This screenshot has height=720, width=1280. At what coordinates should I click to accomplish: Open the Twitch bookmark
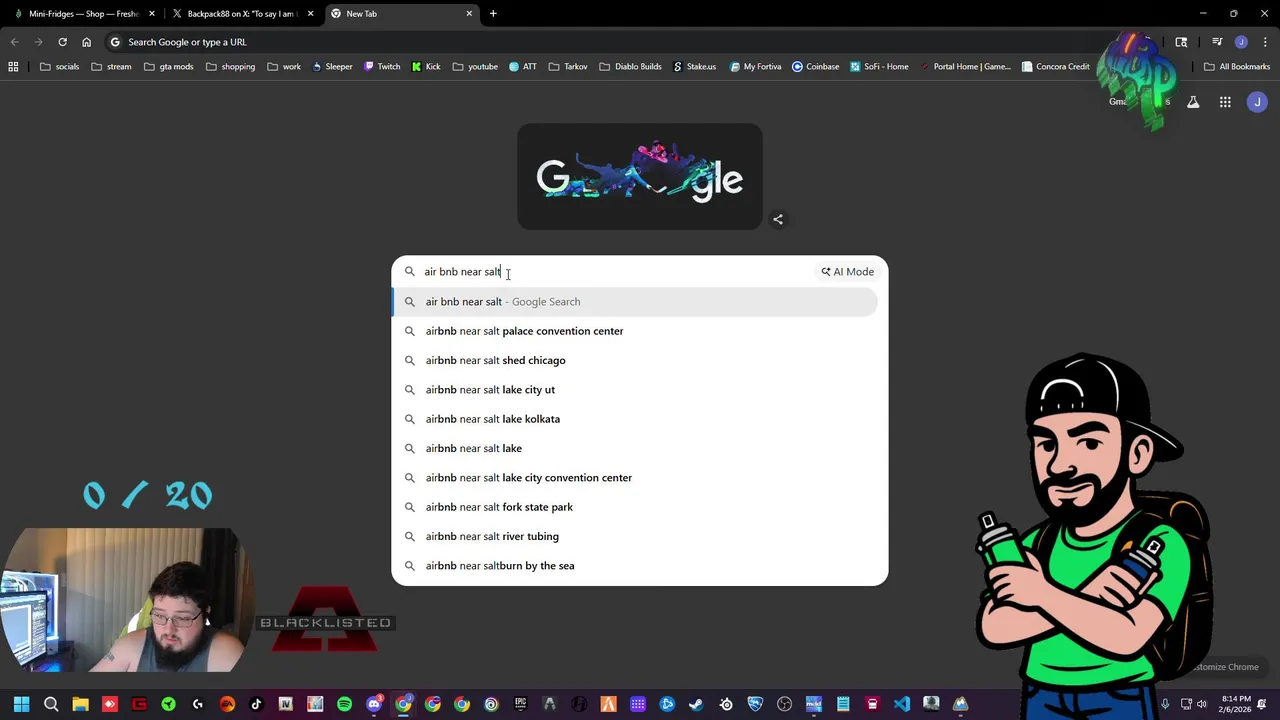[x=382, y=67]
